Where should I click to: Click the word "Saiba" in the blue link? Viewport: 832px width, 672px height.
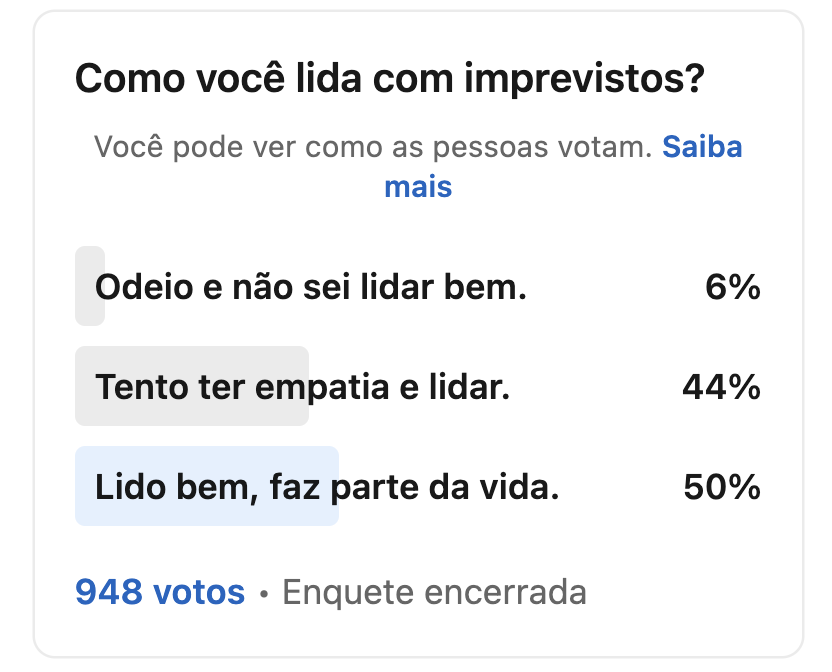click(702, 148)
